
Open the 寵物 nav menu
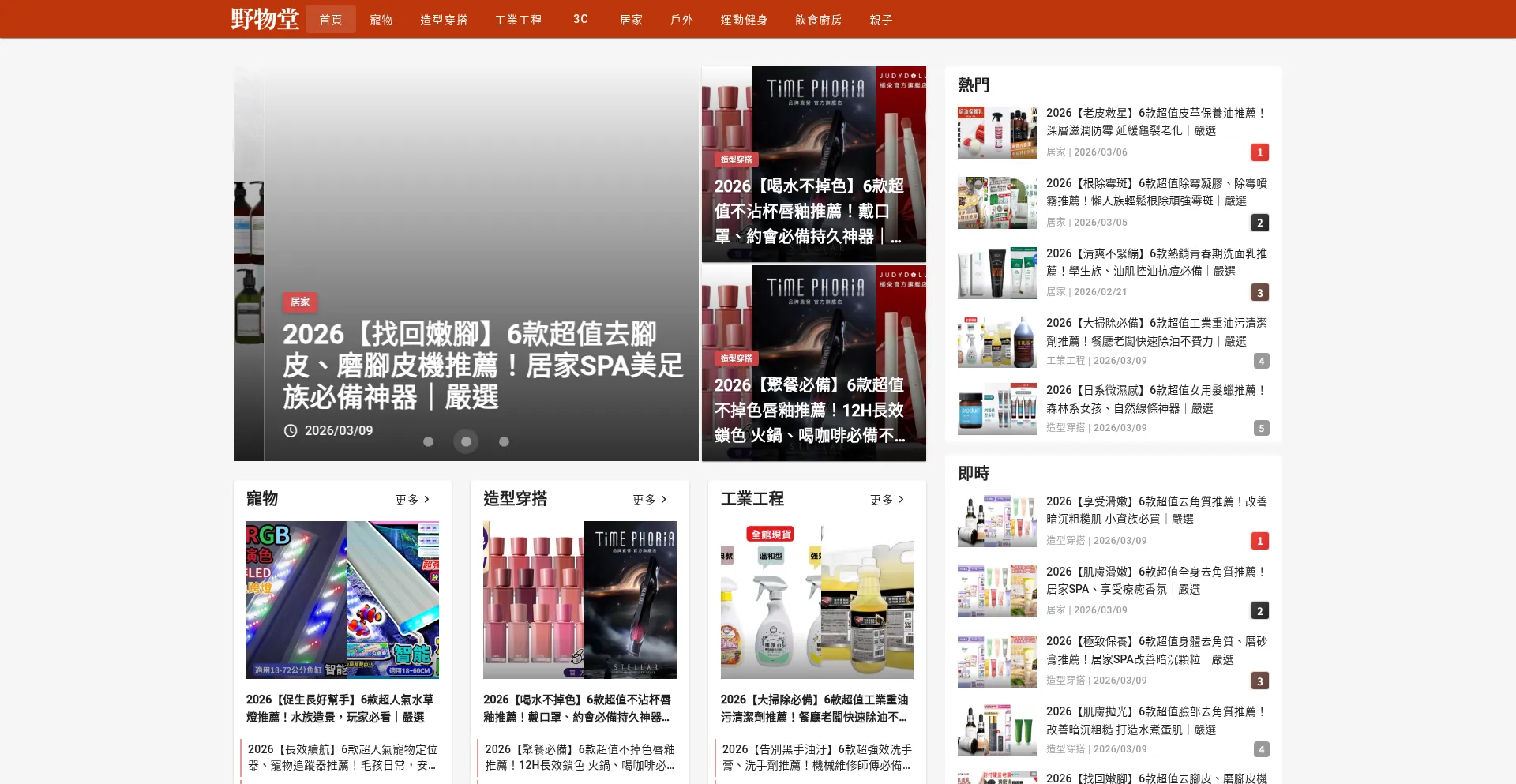tap(381, 20)
